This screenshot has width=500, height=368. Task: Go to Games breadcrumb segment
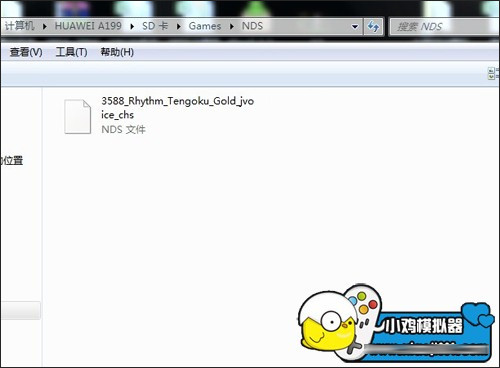[205, 26]
